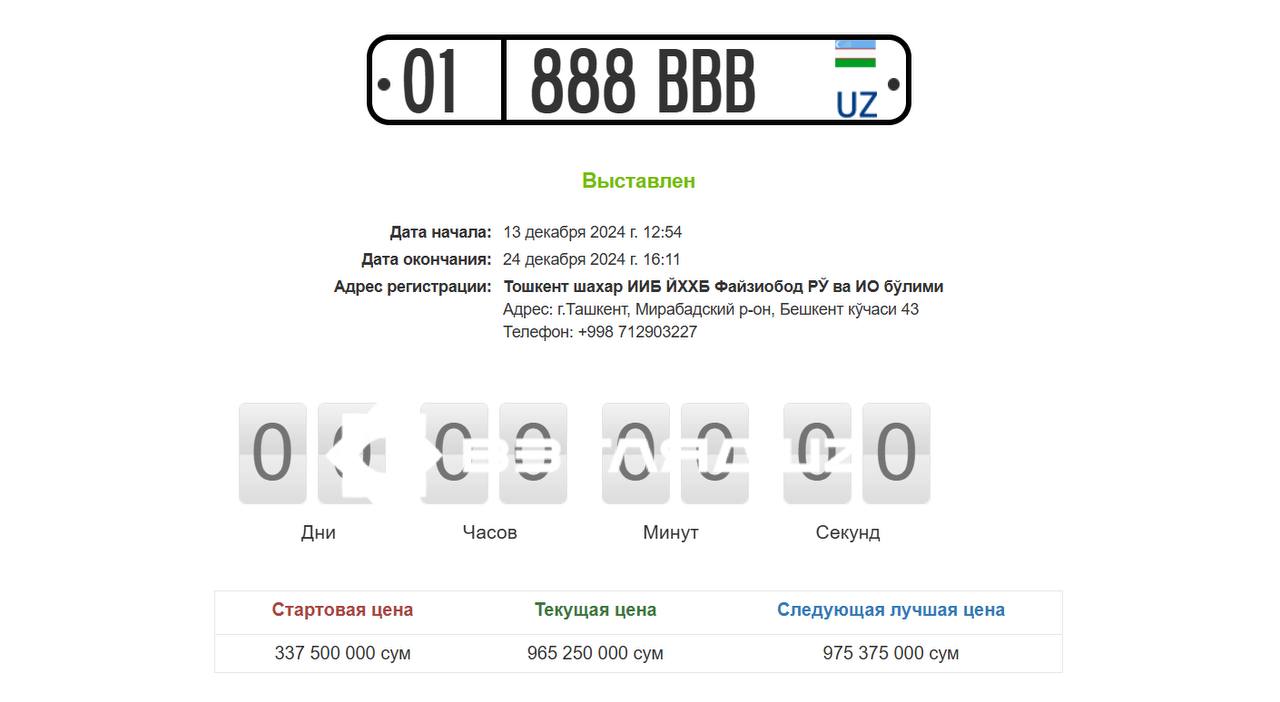
Task: Click the "Текущая цена" column header
Action: [x=595, y=610]
